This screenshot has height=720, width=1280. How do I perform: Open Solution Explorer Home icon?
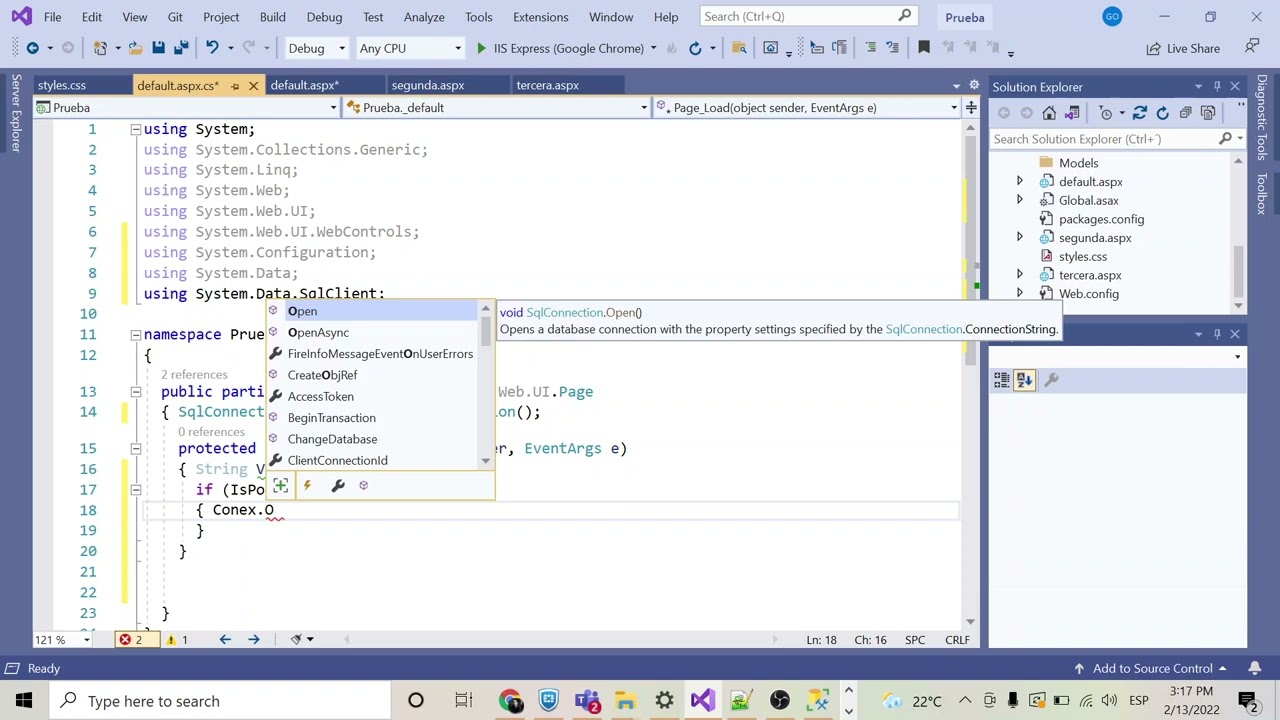(1049, 113)
